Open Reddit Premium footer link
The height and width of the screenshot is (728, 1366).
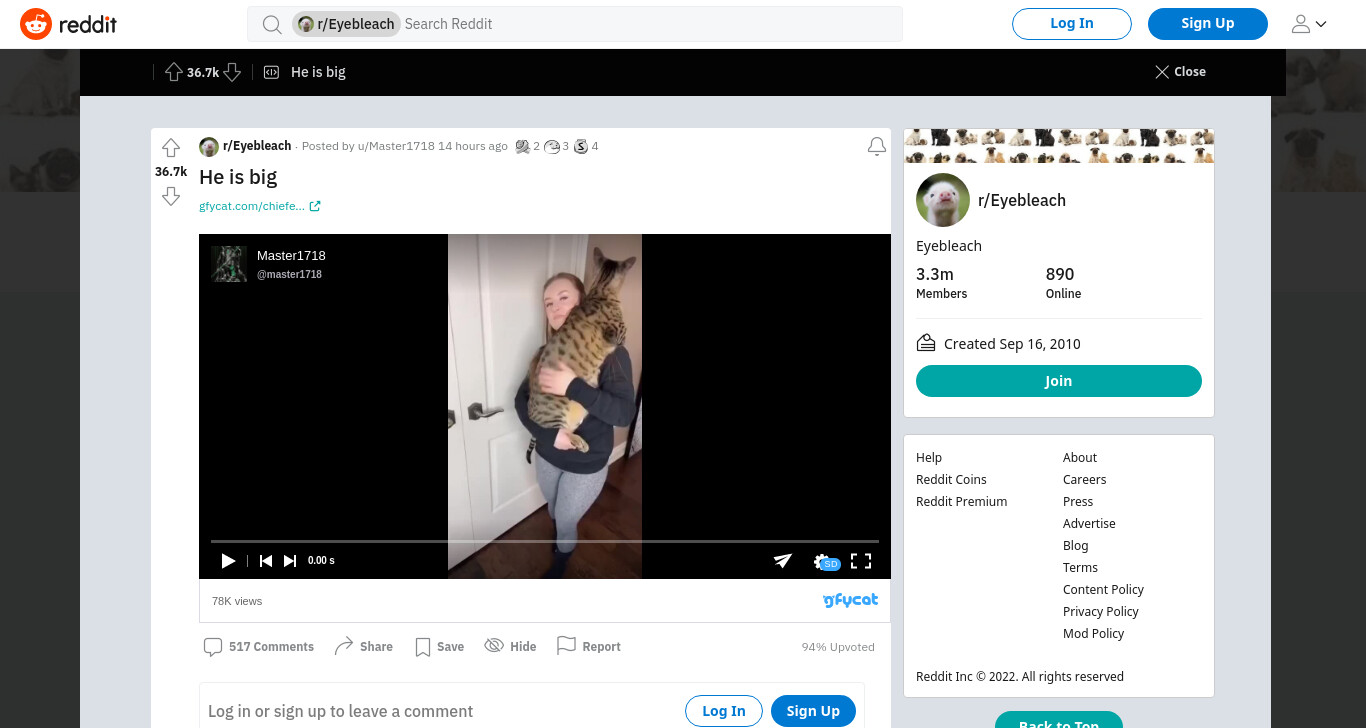click(962, 502)
